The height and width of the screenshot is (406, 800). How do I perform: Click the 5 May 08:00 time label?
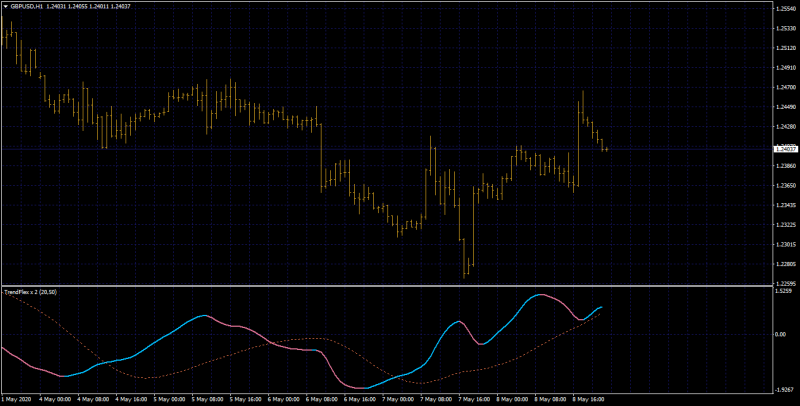(206, 398)
